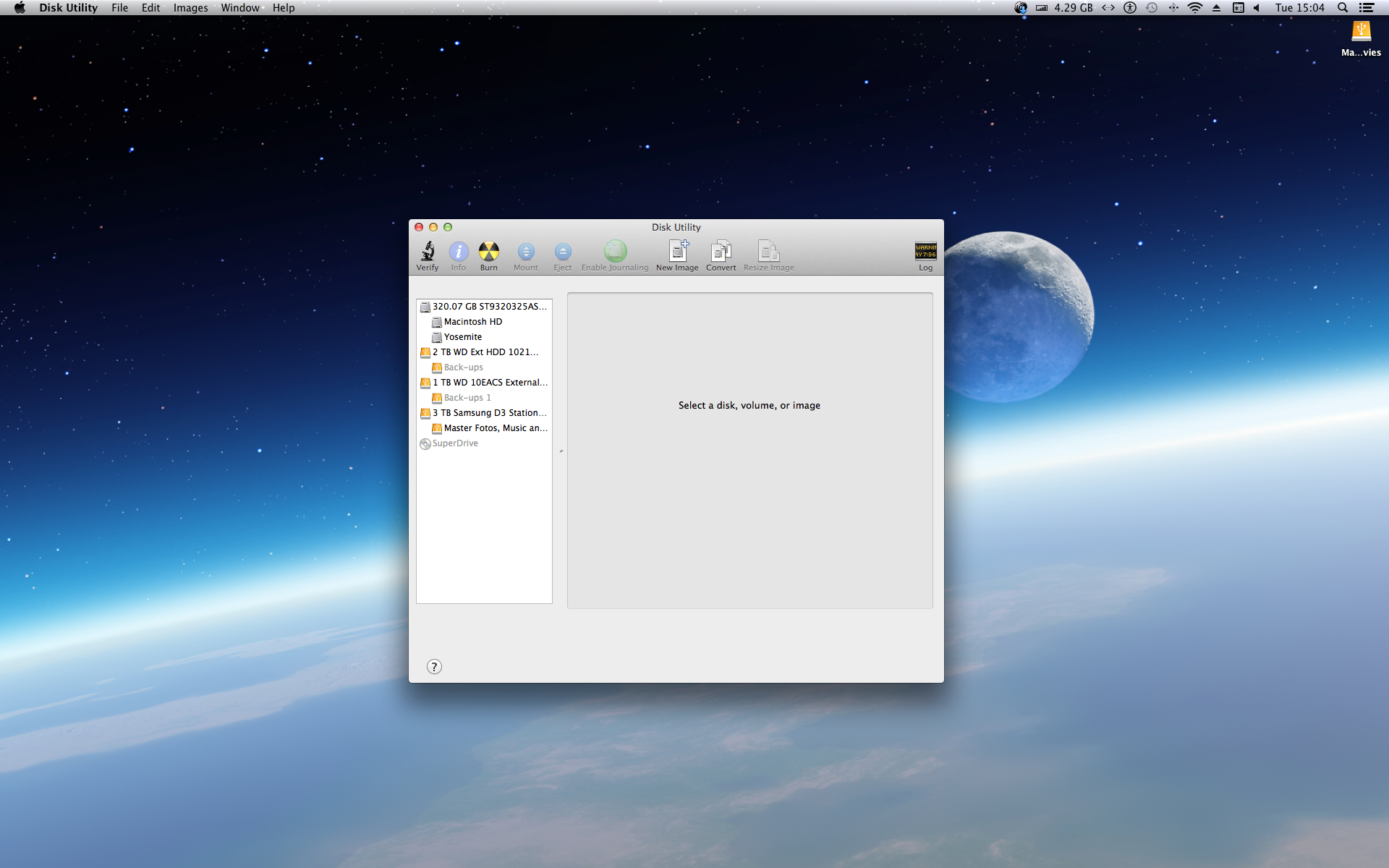Click the Disk Utility window title bar
Image resolution: width=1389 pixels, height=868 pixels.
pyautogui.click(x=676, y=227)
